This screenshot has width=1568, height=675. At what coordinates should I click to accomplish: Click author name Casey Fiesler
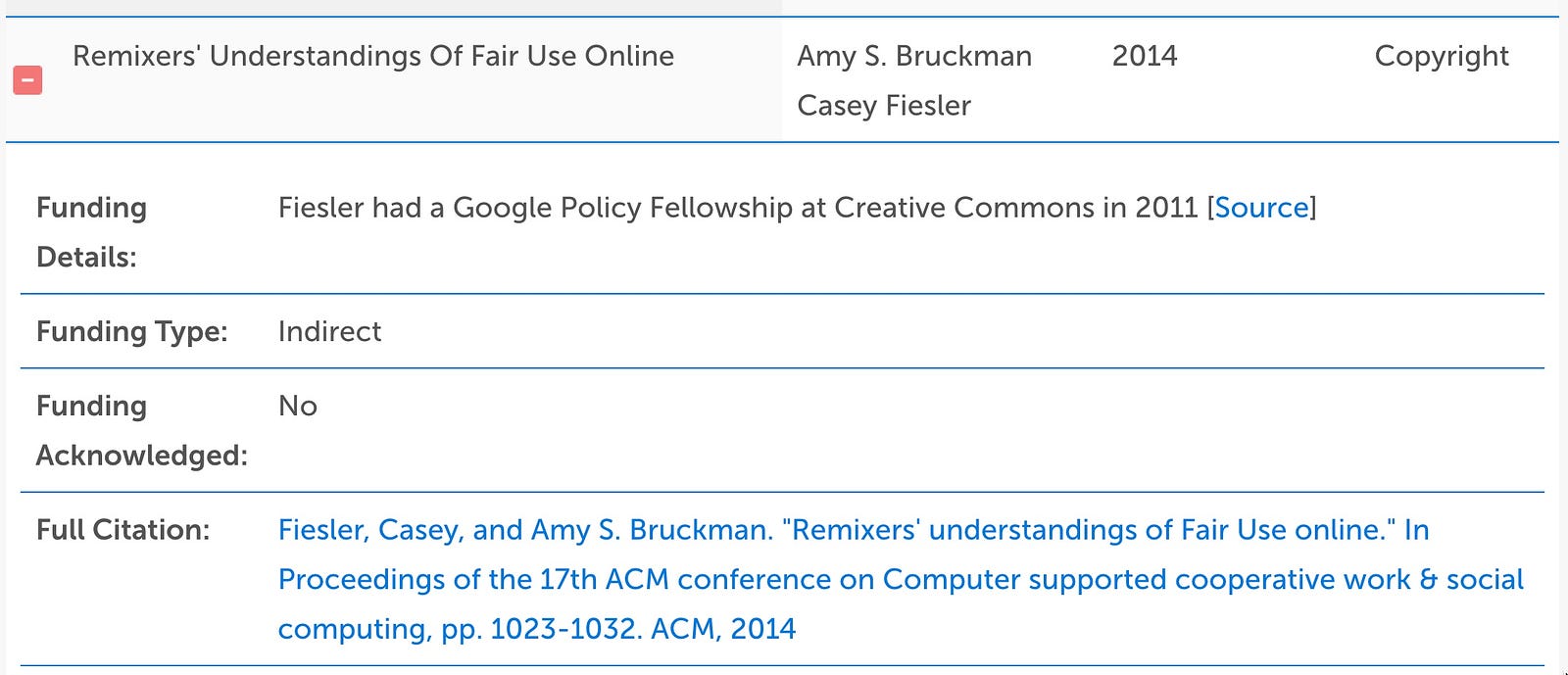[884, 105]
